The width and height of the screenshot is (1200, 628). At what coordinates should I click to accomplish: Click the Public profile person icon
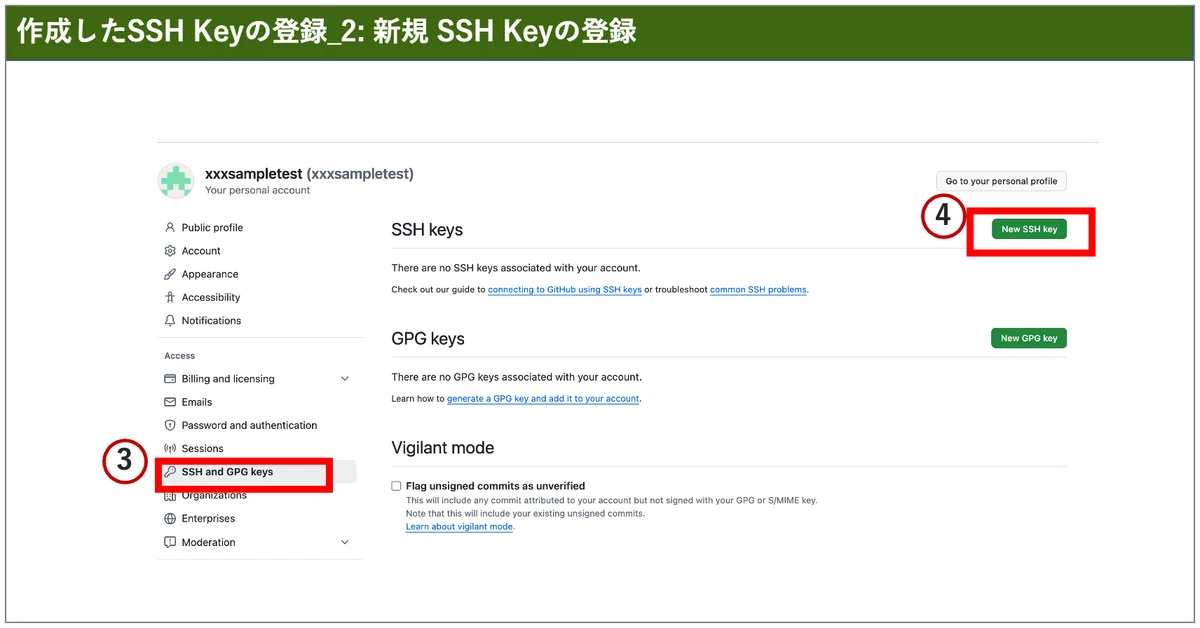[170, 228]
